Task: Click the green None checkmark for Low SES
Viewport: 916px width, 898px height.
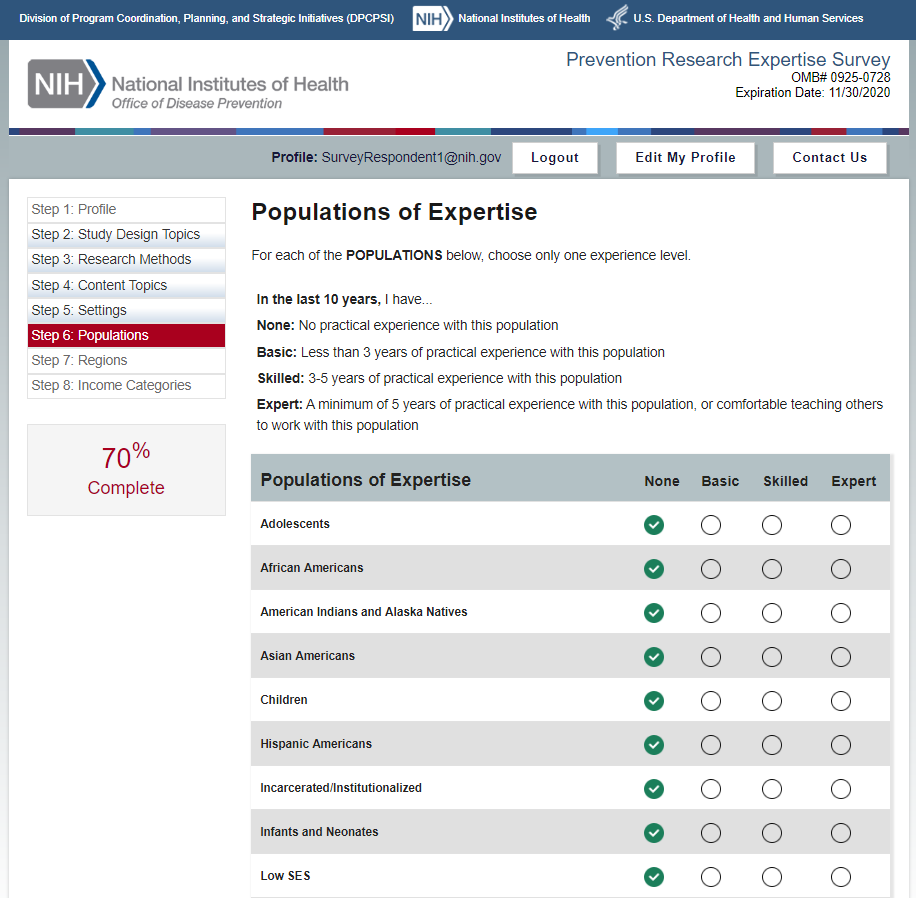Action: pos(654,877)
